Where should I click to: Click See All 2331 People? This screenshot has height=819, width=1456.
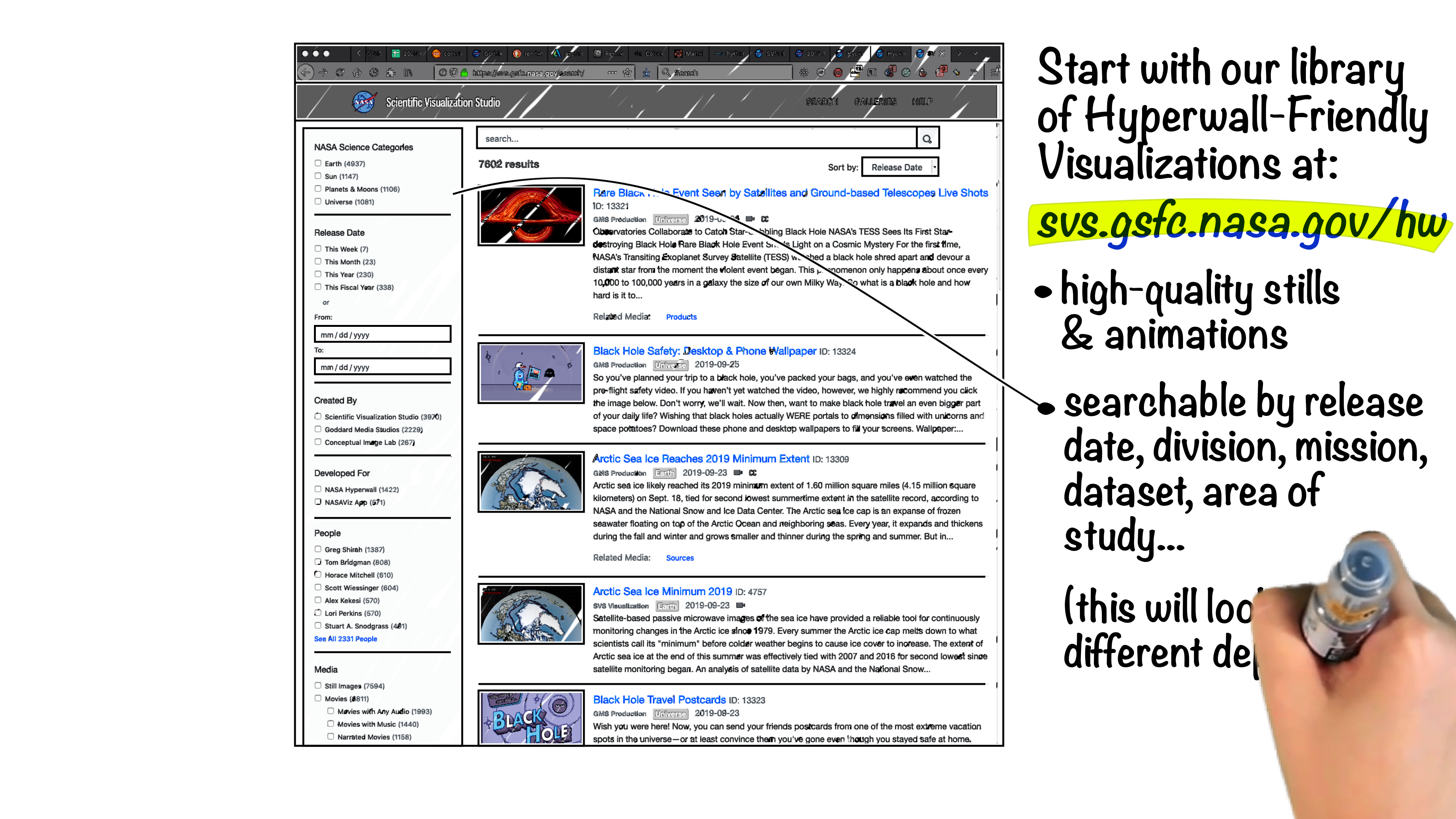pyautogui.click(x=345, y=639)
